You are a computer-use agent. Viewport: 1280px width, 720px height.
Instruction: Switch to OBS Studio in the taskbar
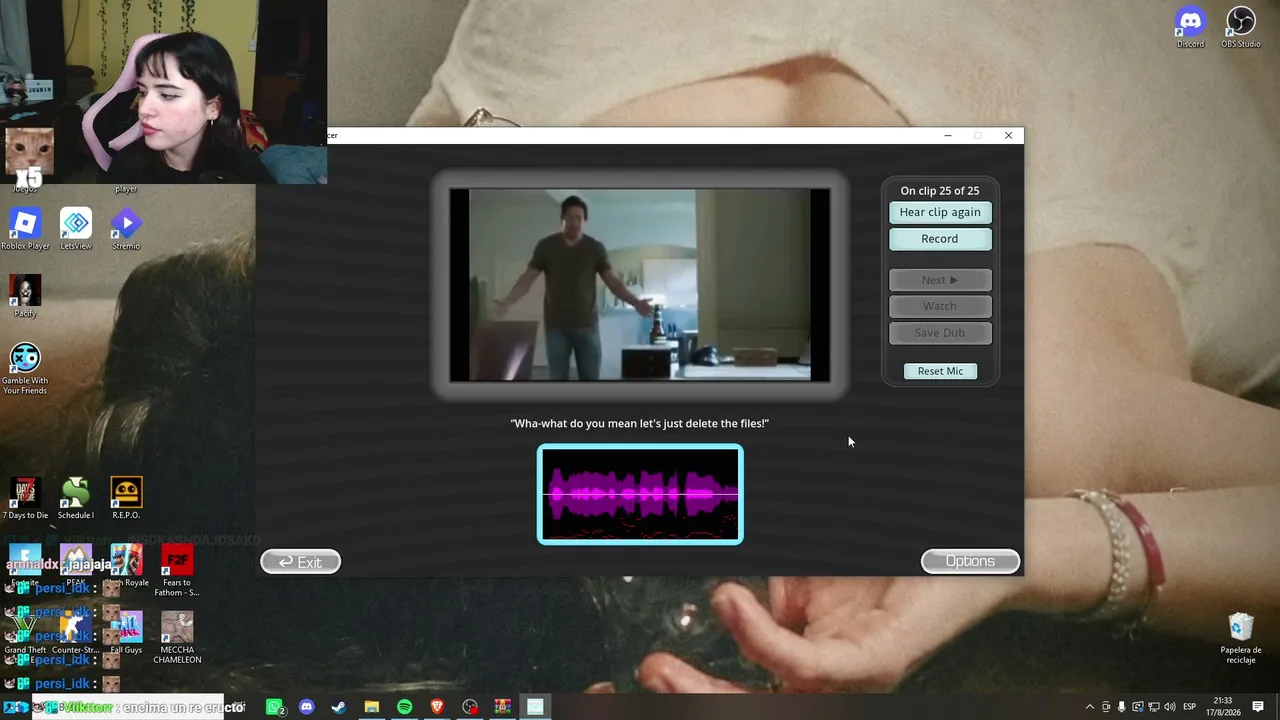pyautogui.click(x=470, y=707)
